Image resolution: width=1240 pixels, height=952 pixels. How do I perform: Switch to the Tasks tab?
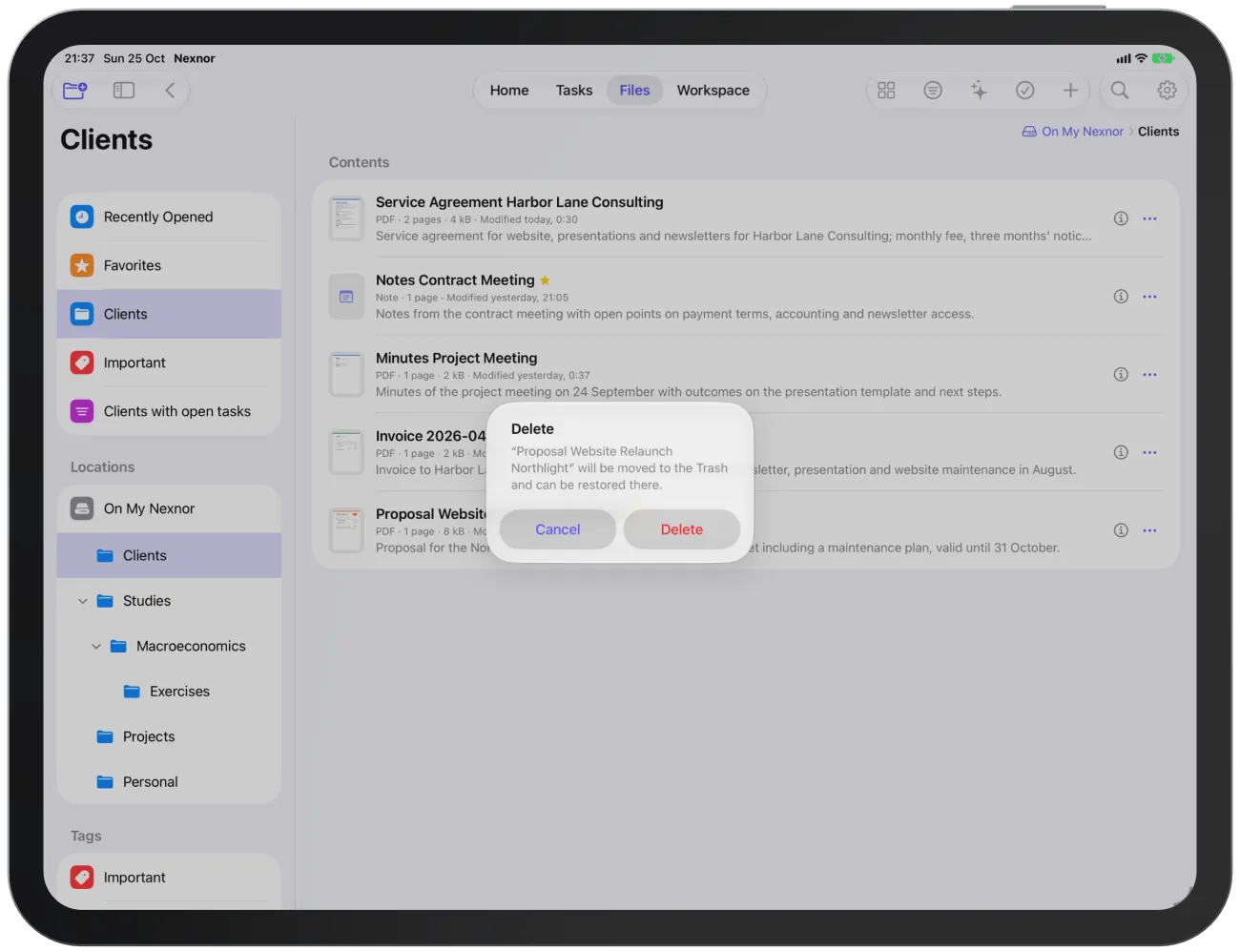click(x=574, y=91)
